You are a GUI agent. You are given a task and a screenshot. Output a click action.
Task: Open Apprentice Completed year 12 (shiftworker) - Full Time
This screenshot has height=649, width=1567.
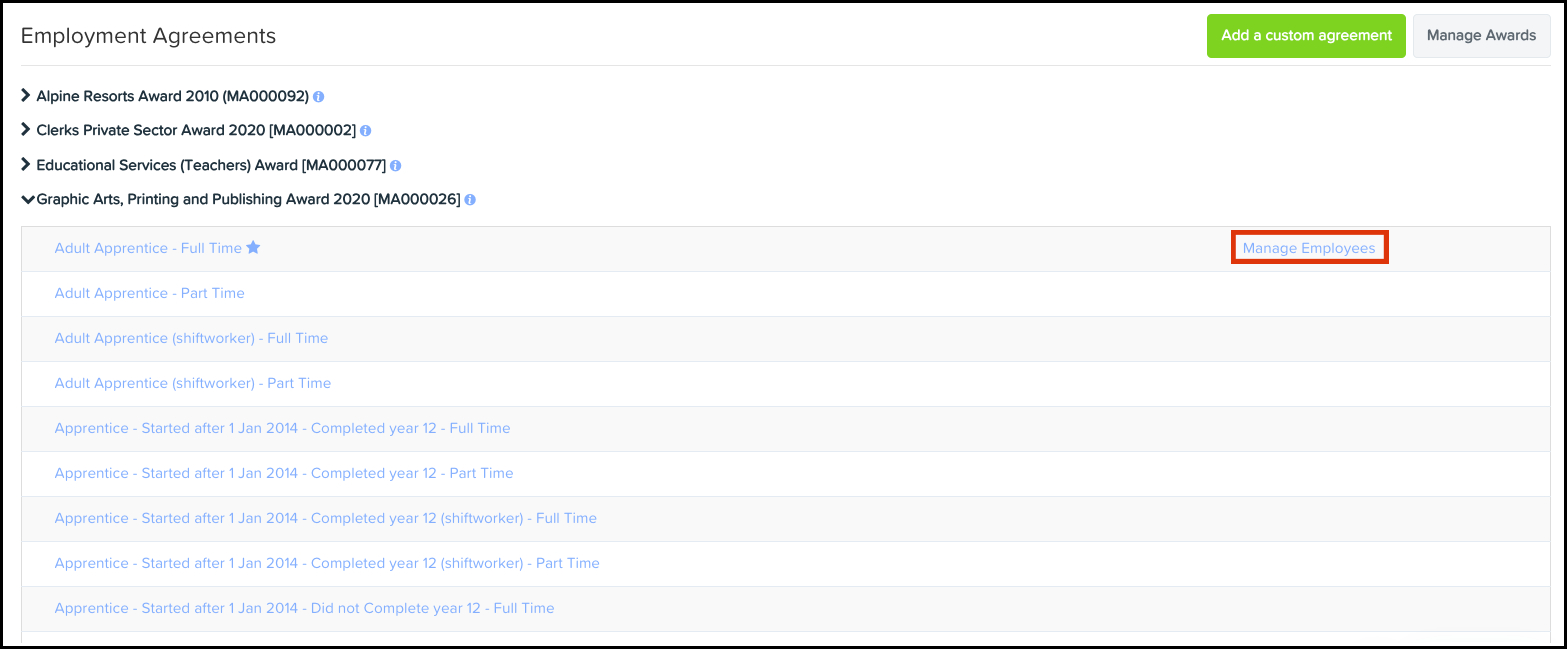[x=325, y=518]
